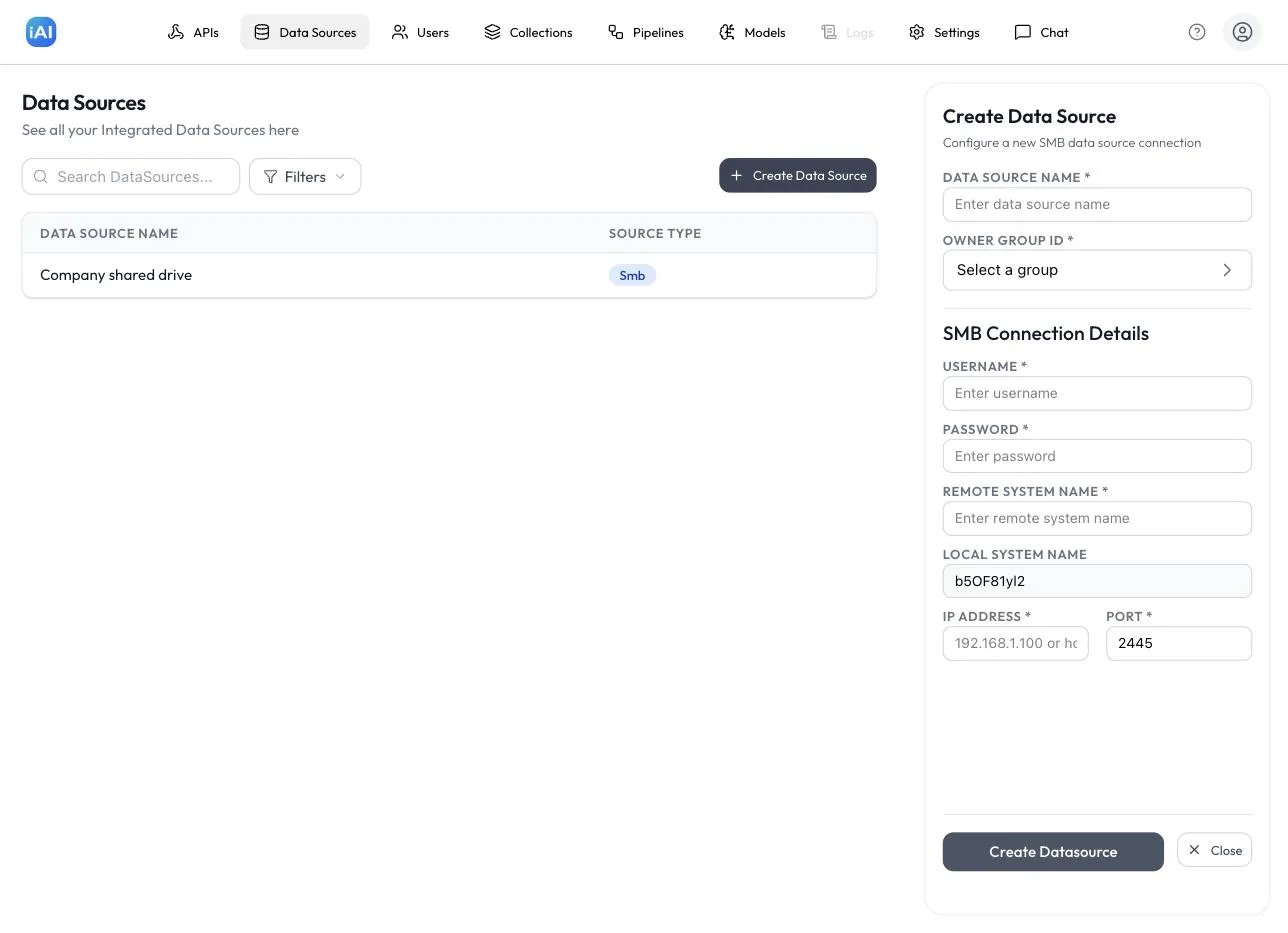Open the Settings tab

[944, 32]
